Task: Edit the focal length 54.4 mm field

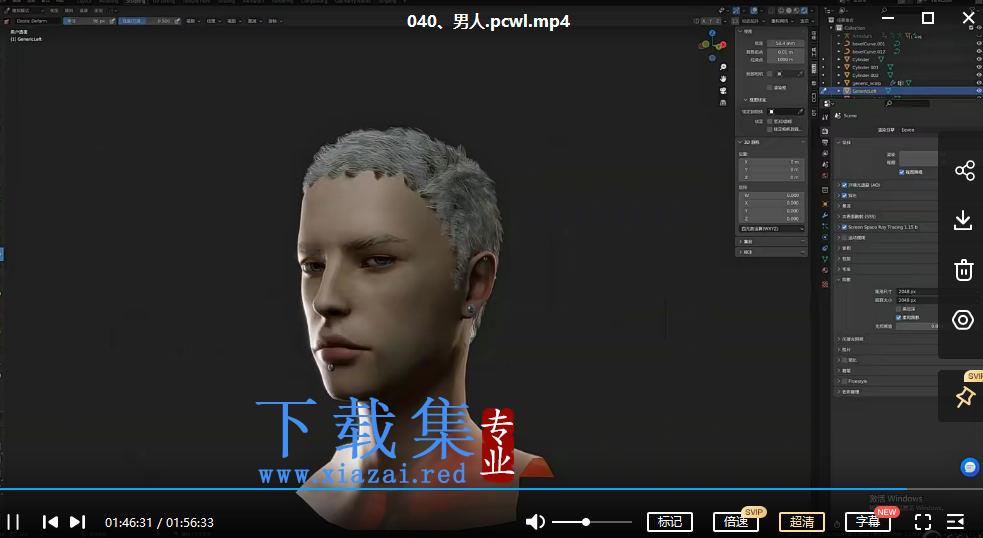Action: tap(786, 43)
